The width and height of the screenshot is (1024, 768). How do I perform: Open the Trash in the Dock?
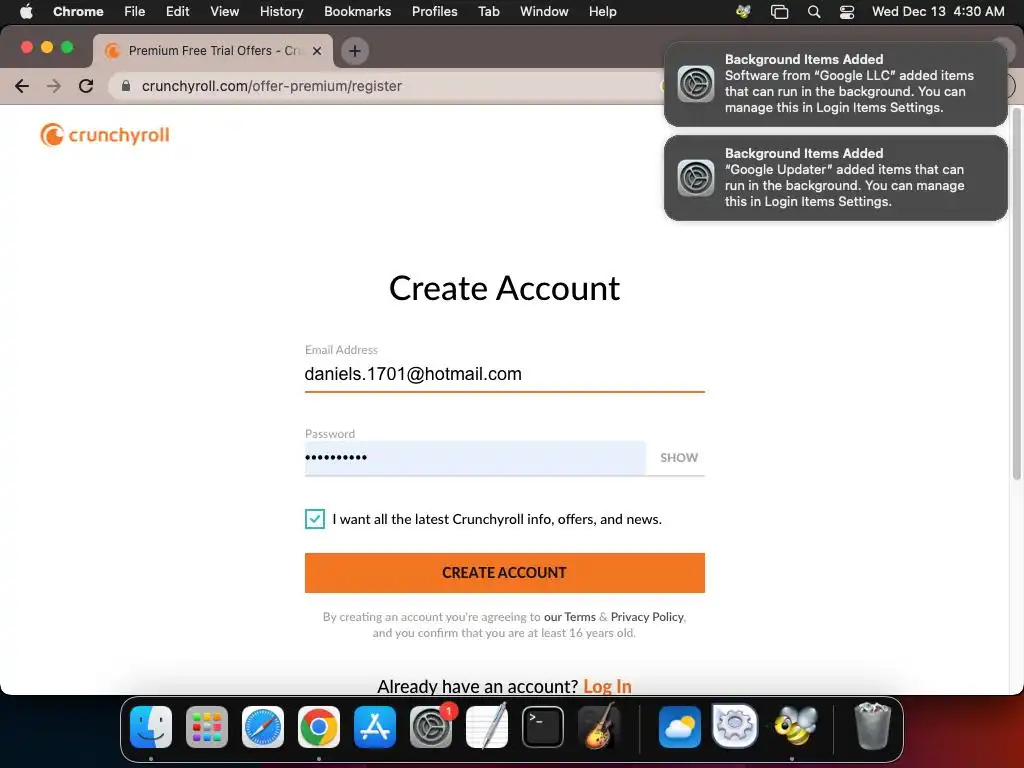(x=872, y=726)
